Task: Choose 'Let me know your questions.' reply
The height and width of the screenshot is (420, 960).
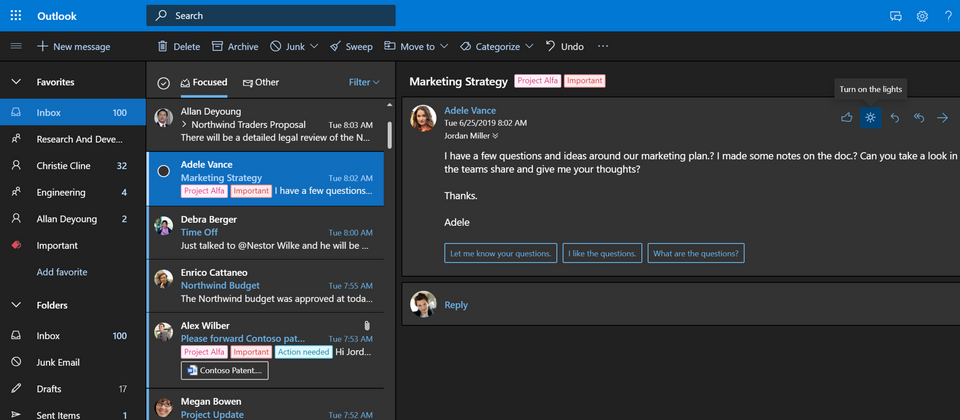Action: (x=501, y=253)
